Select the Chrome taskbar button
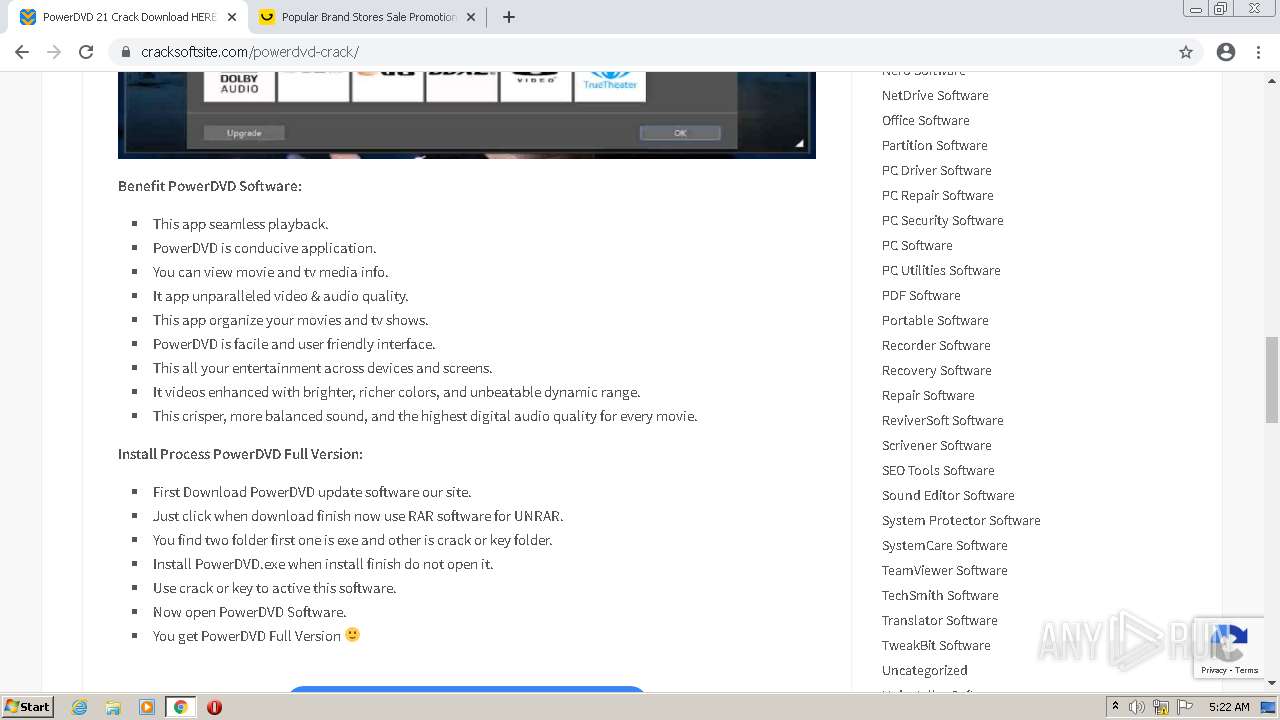1280x720 pixels. tap(180, 707)
